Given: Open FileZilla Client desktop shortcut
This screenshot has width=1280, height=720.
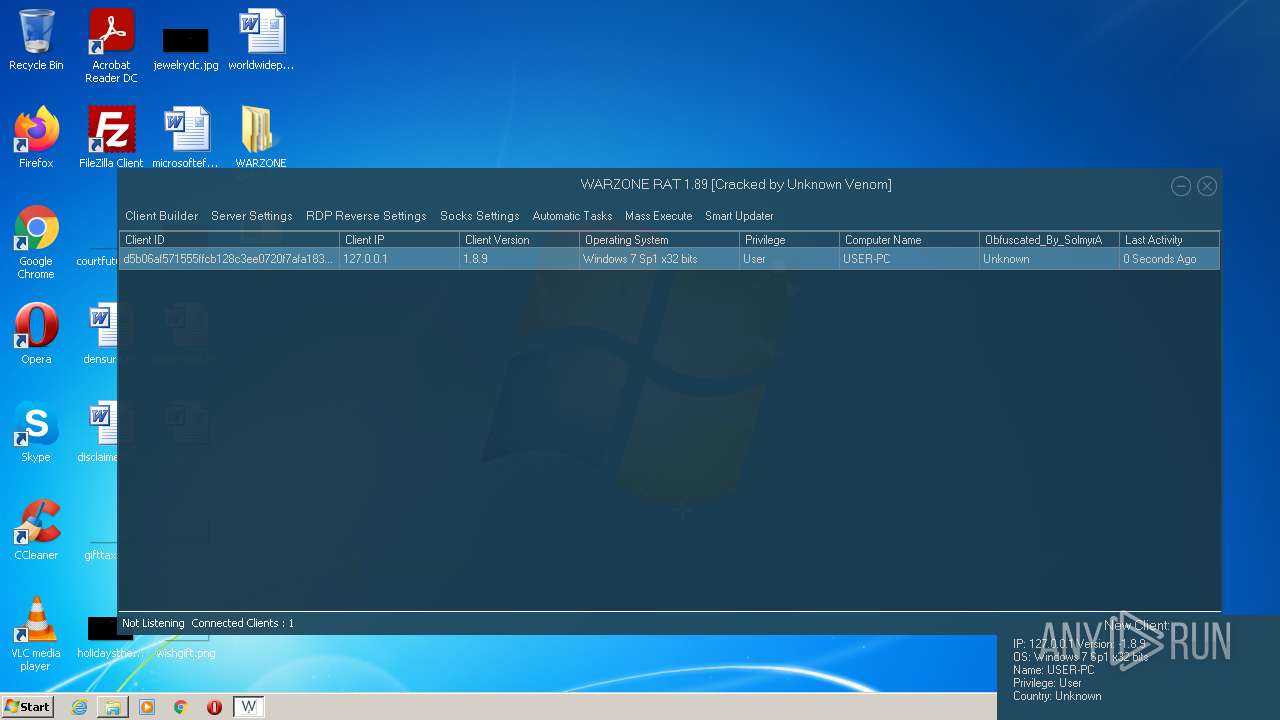Looking at the screenshot, I should coord(111,138).
